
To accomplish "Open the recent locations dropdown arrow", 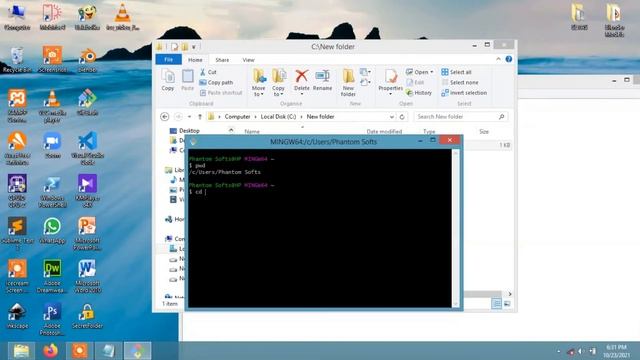I will 189,117.
